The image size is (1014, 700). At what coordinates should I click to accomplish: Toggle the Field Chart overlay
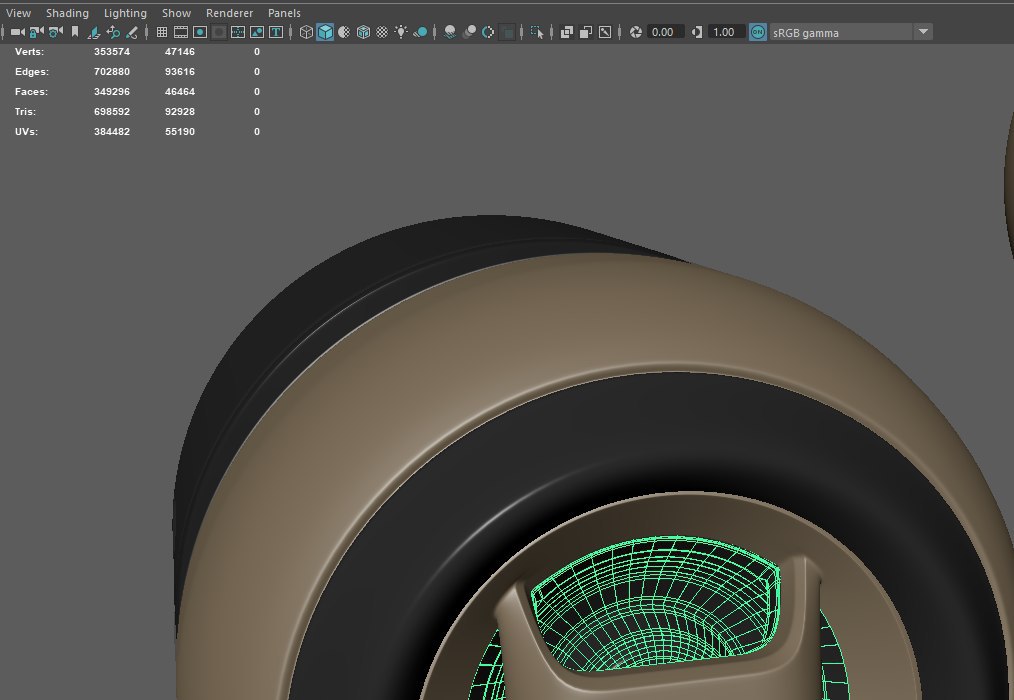coord(237,32)
